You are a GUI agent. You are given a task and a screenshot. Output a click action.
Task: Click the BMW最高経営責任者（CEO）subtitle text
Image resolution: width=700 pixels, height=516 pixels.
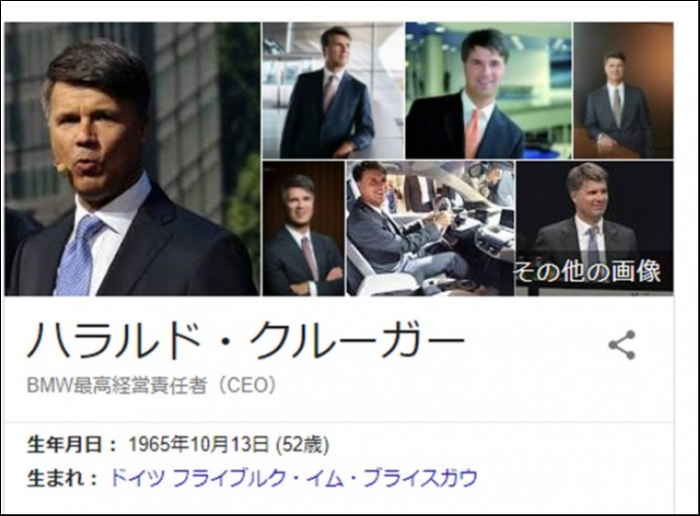[x=152, y=385]
